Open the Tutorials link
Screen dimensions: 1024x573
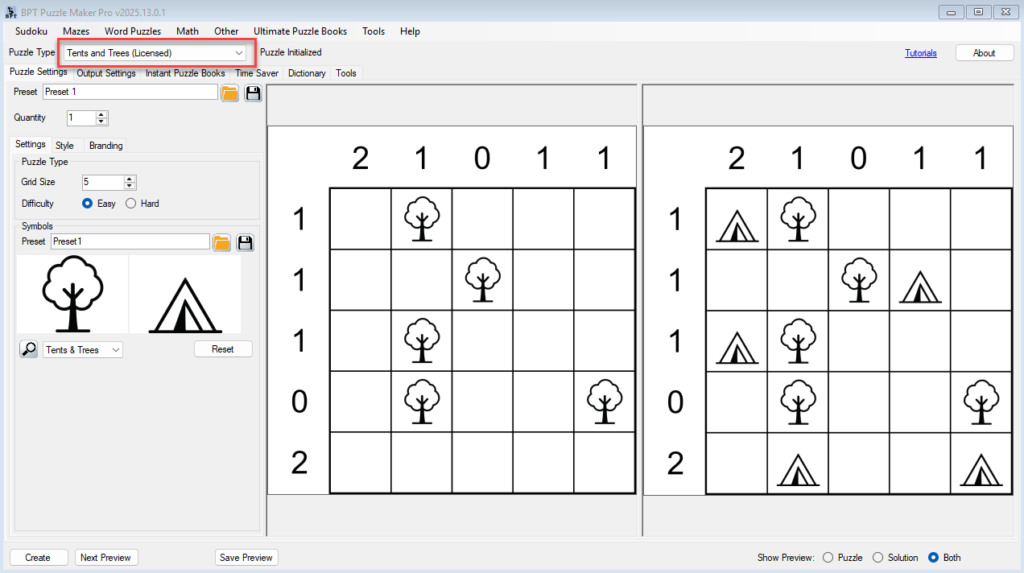click(920, 53)
